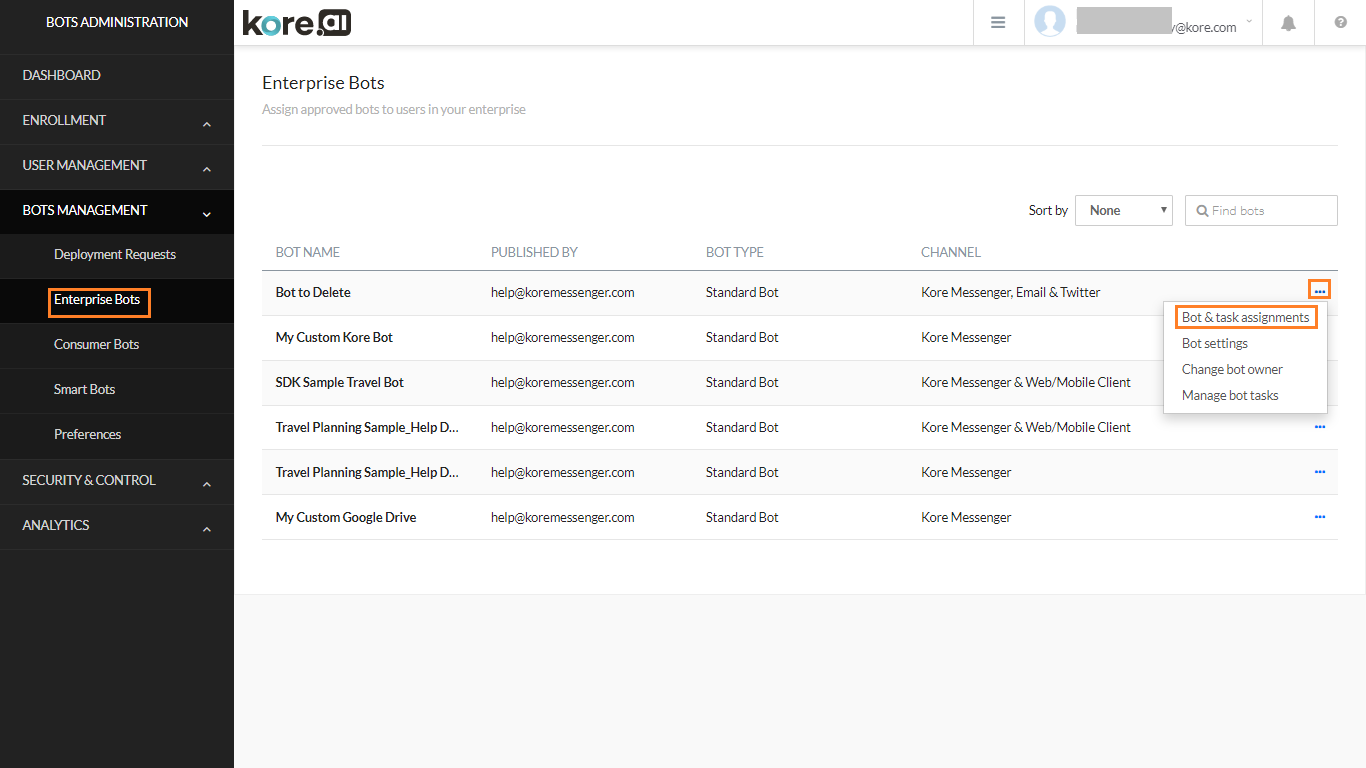Open Consumer Bots in the sidebar

[x=96, y=344]
